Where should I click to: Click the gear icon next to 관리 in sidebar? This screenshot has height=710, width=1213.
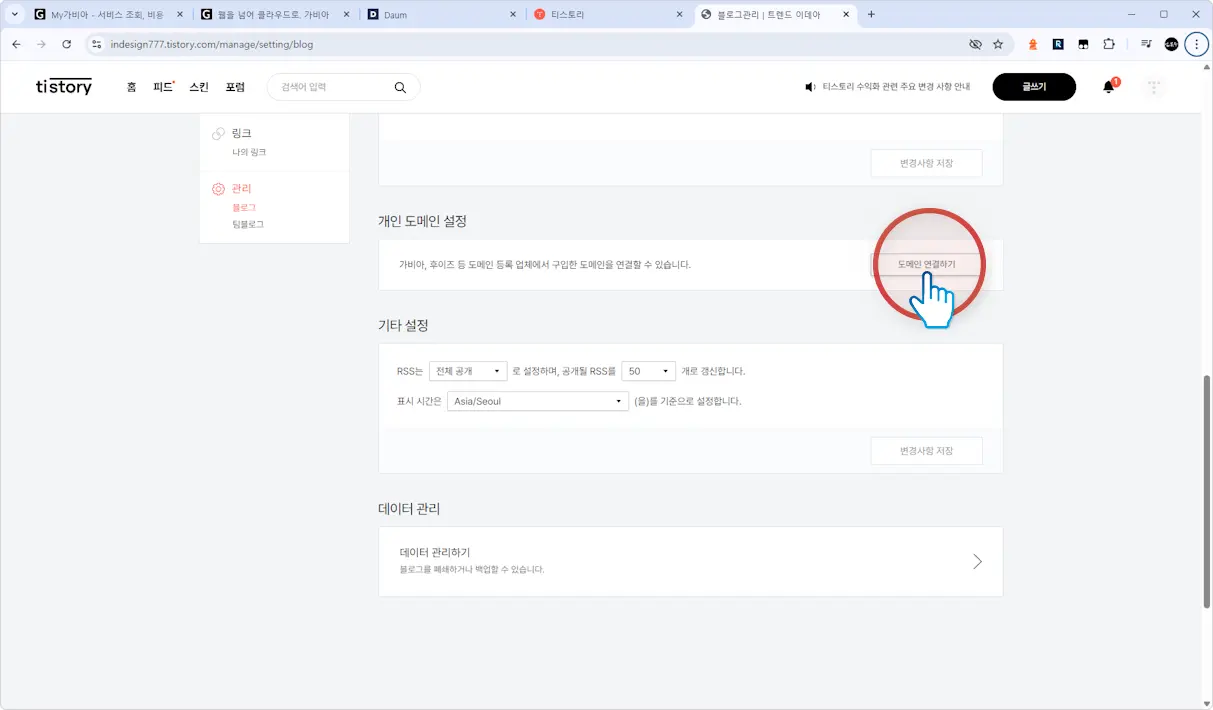coord(219,188)
